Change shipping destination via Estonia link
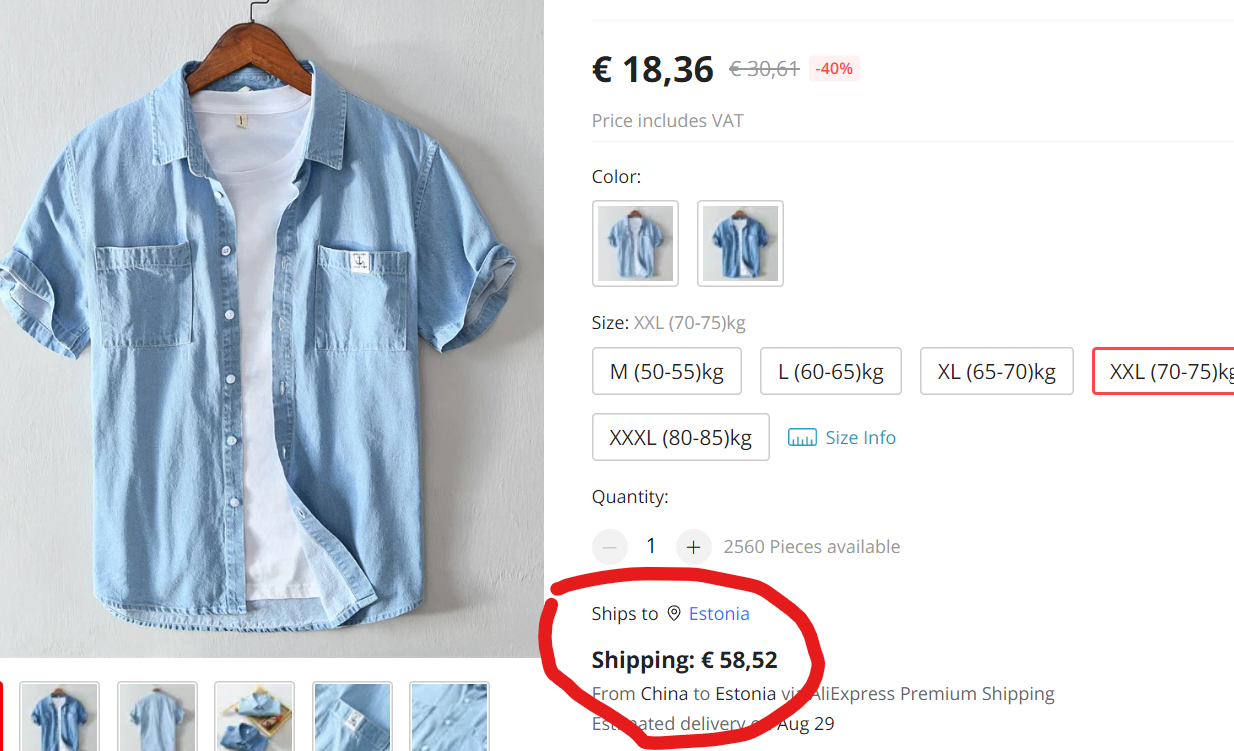This screenshot has width=1234, height=751. tap(719, 613)
